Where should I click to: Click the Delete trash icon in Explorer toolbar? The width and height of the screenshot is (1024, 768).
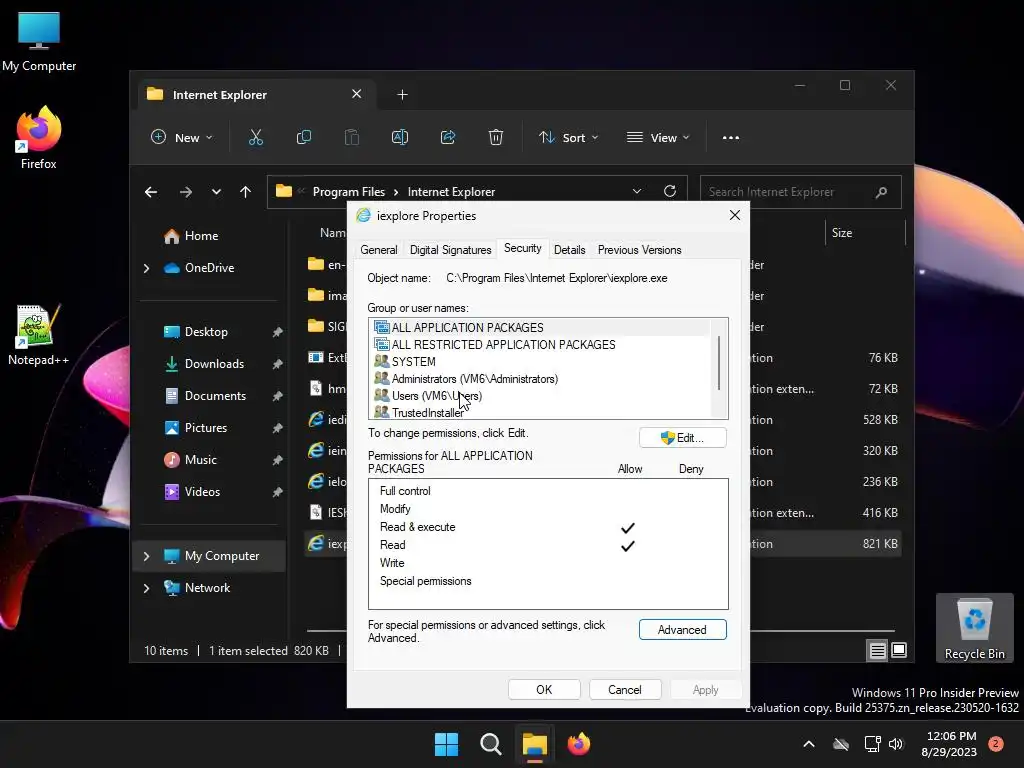[496, 138]
